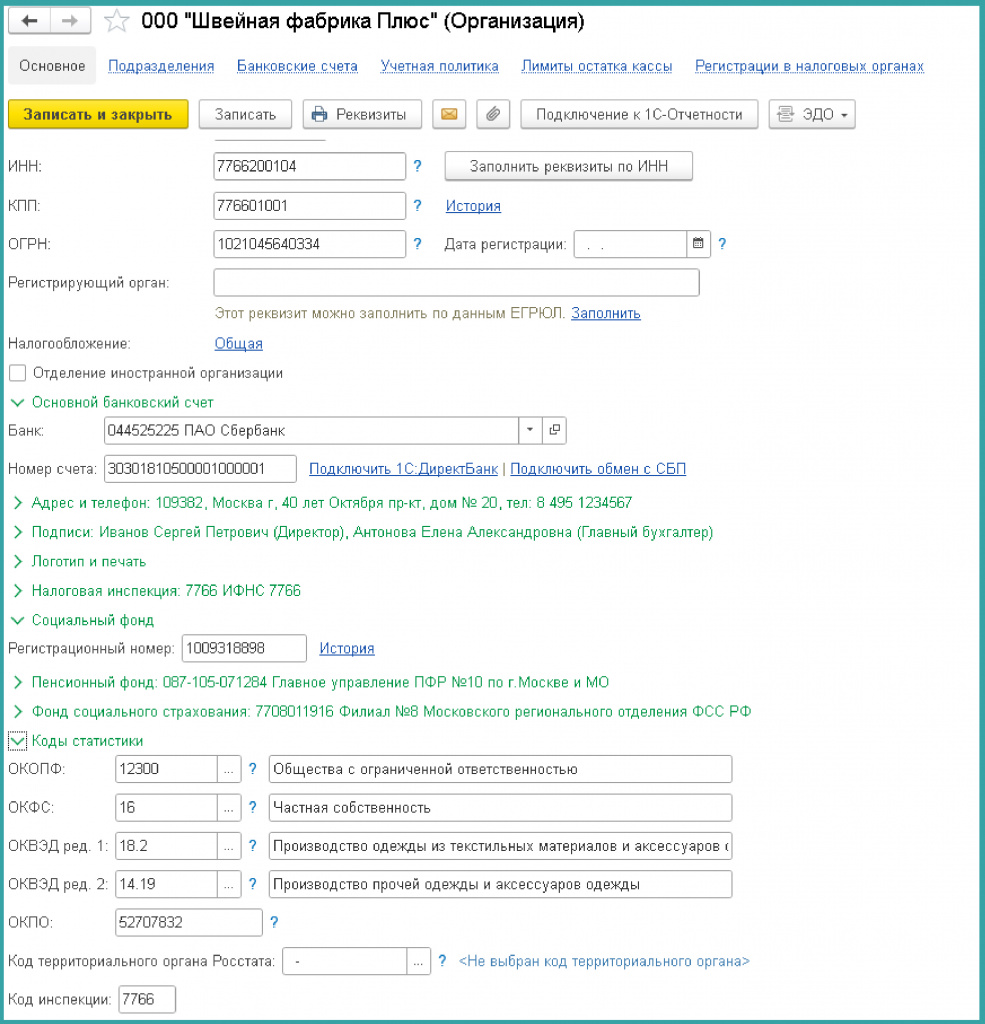The width and height of the screenshot is (985, 1024).
Task: Open calendar for registration date
Action: click(698, 244)
